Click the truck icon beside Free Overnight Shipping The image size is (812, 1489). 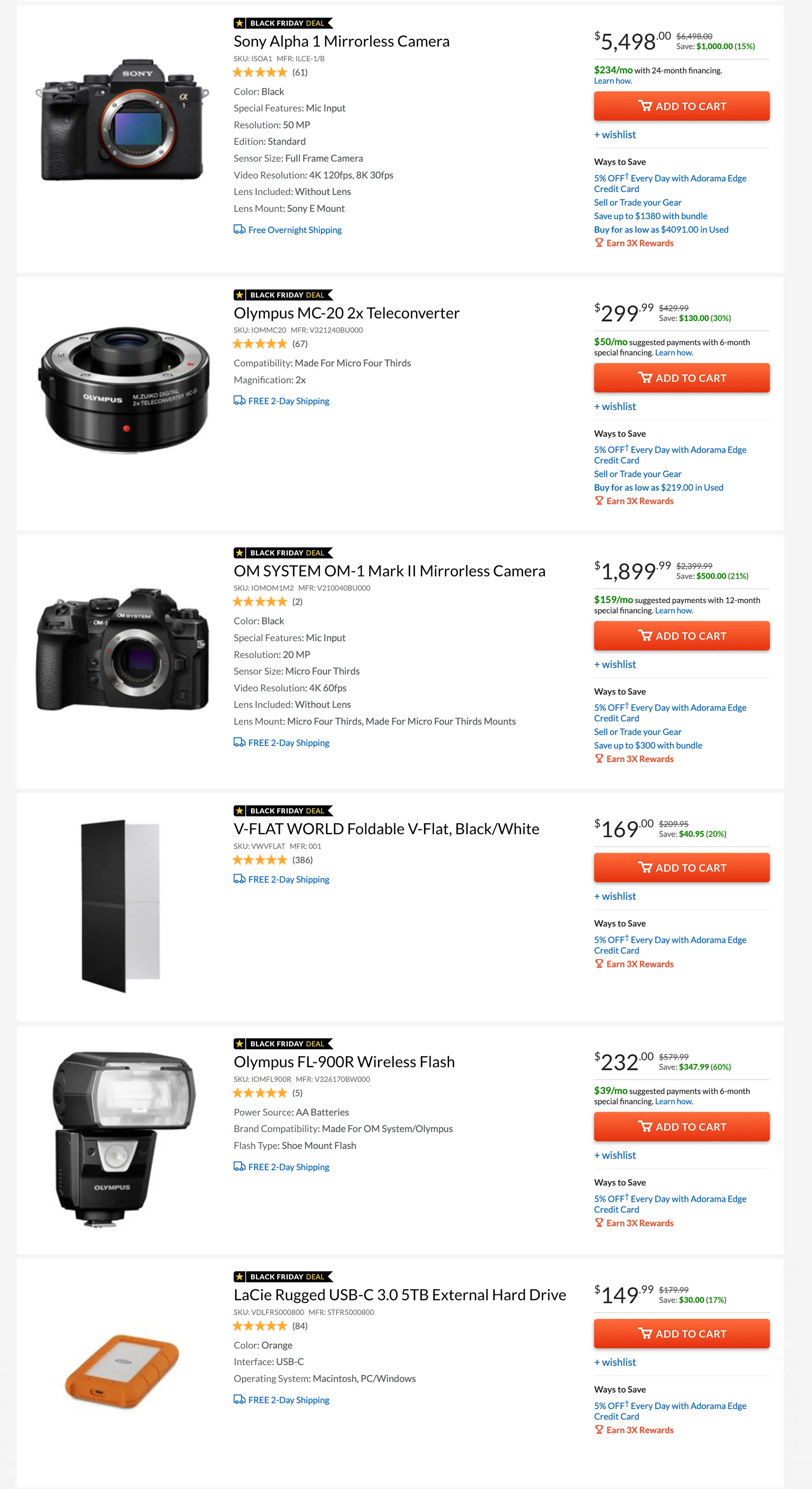point(239,229)
